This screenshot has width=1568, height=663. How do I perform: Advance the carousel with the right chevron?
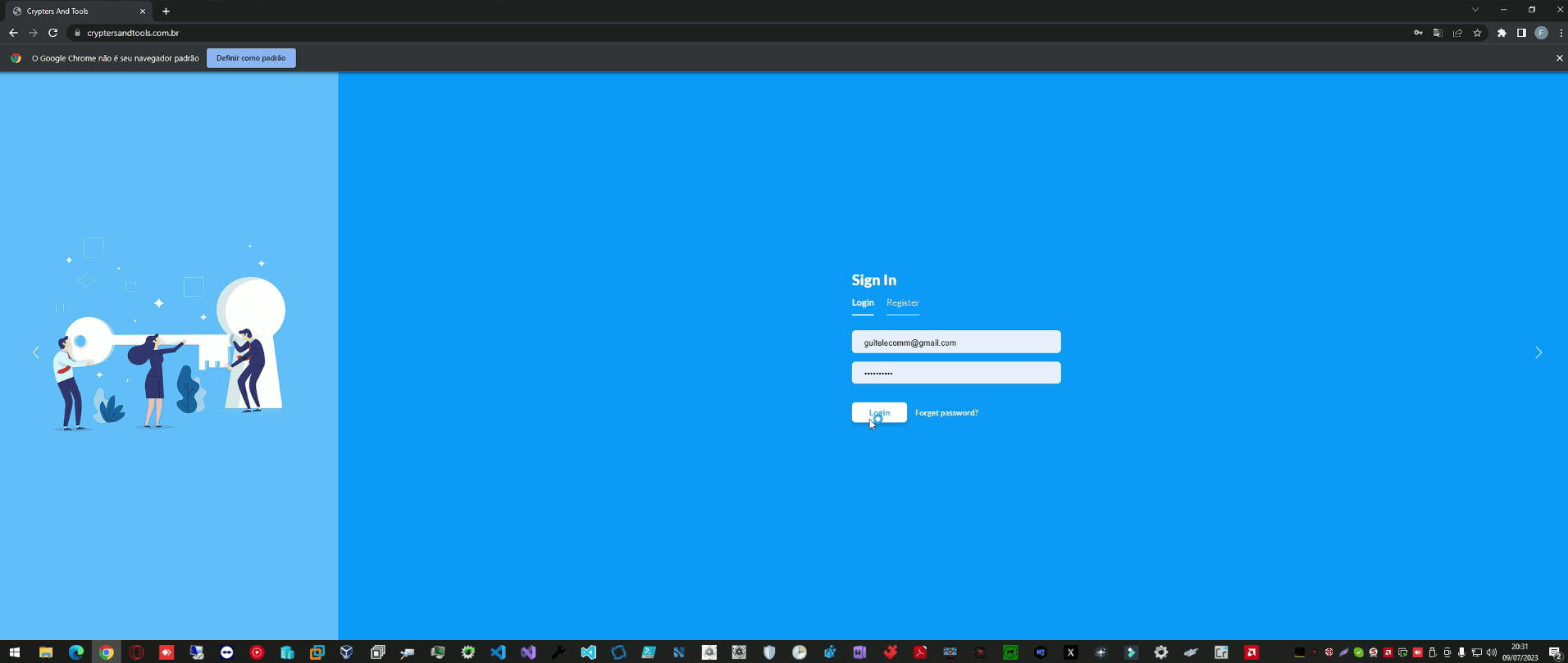point(1538,352)
